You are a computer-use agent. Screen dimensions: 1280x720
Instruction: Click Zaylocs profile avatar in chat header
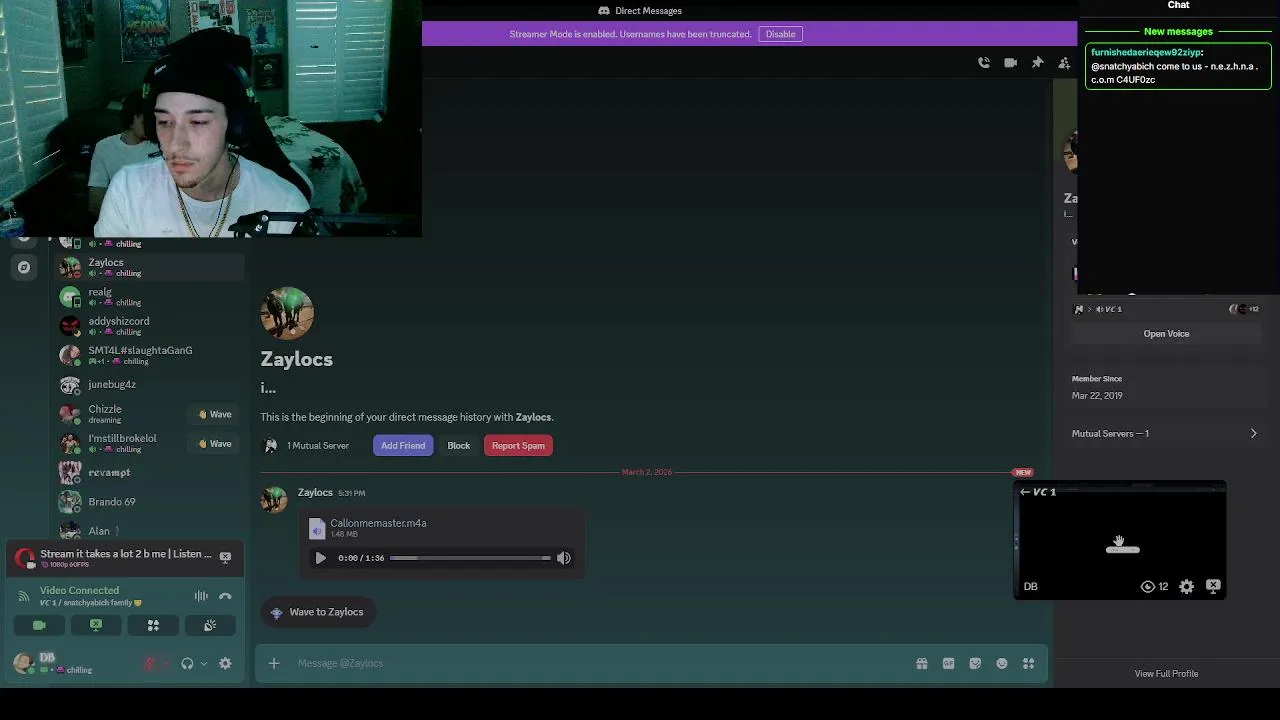point(287,313)
